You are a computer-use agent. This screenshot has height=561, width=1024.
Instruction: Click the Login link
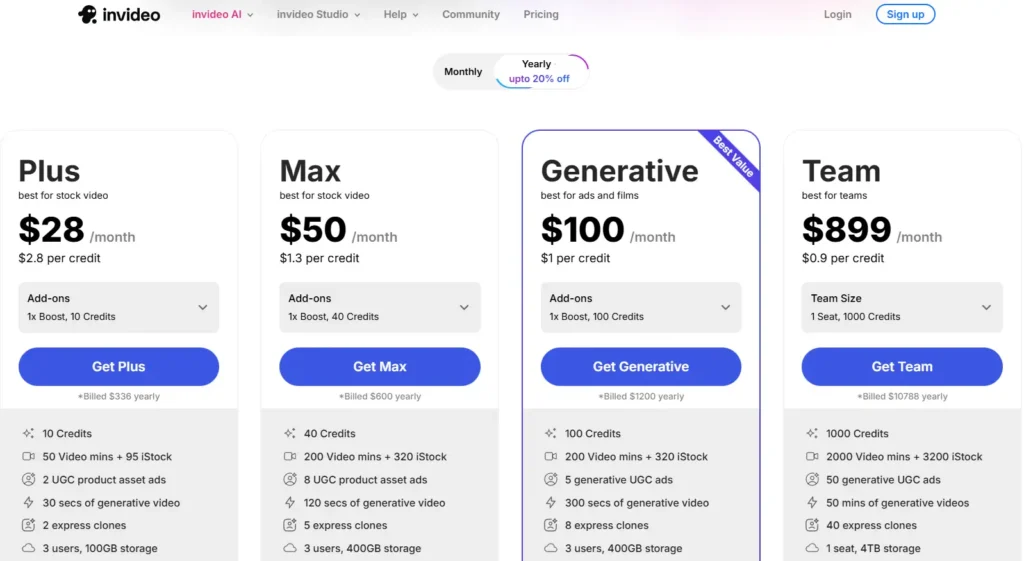837,15
